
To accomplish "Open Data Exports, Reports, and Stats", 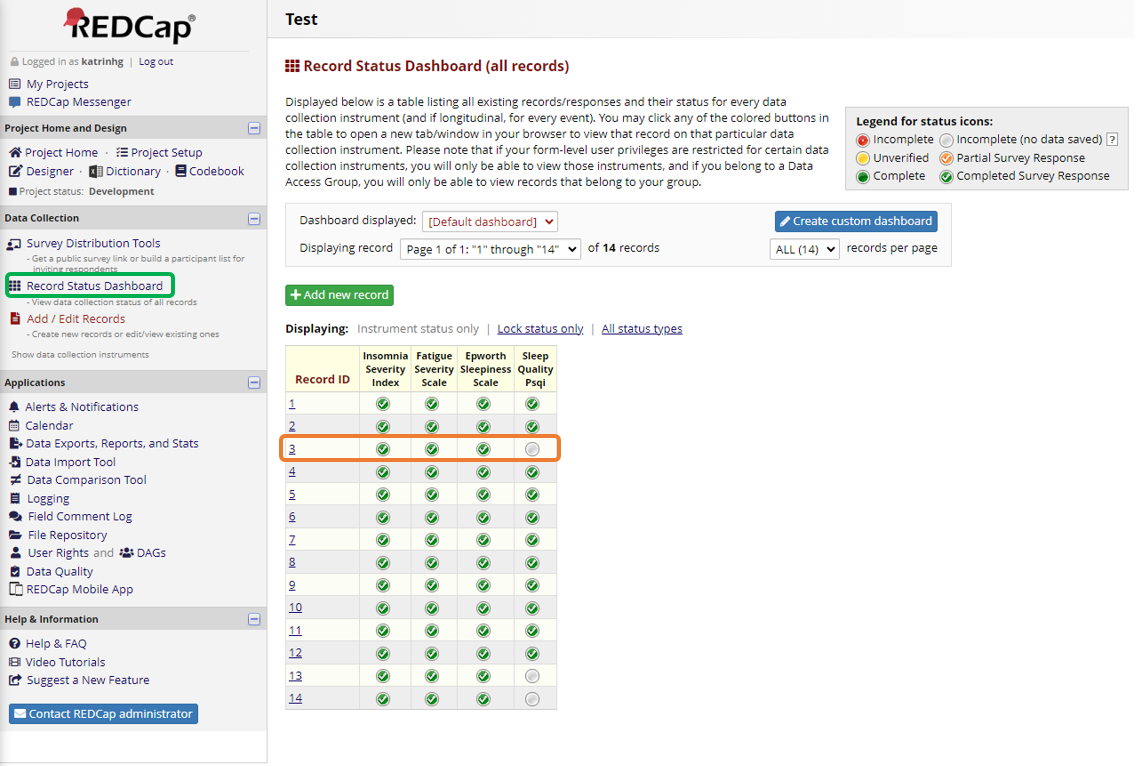I will tap(112, 444).
